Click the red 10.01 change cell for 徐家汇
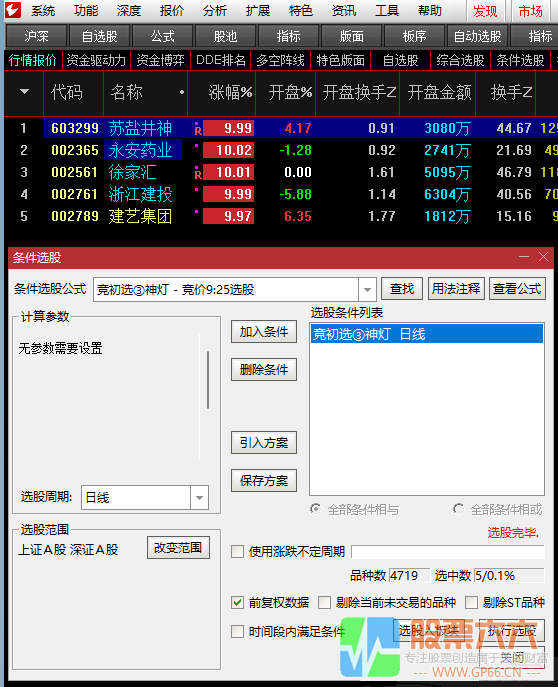The width and height of the screenshot is (558, 687). [x=228, y=172]
